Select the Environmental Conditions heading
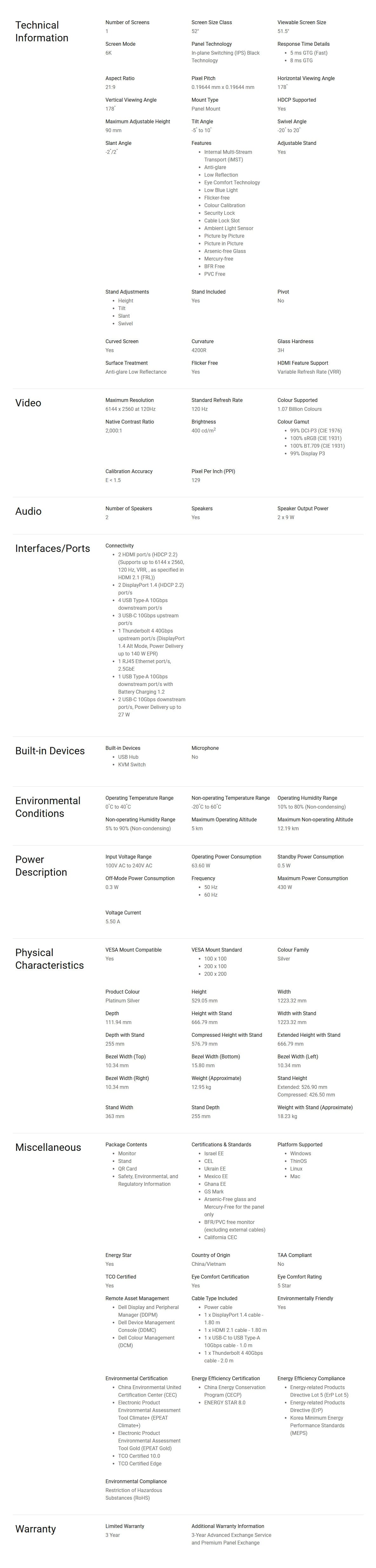 tap(47, 807)
